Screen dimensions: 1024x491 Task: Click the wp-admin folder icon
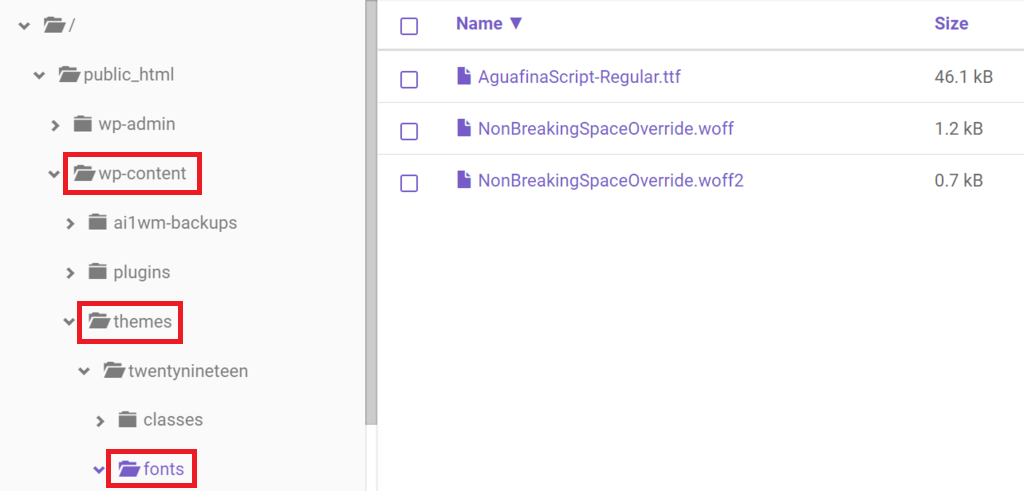tap(82, 123)
